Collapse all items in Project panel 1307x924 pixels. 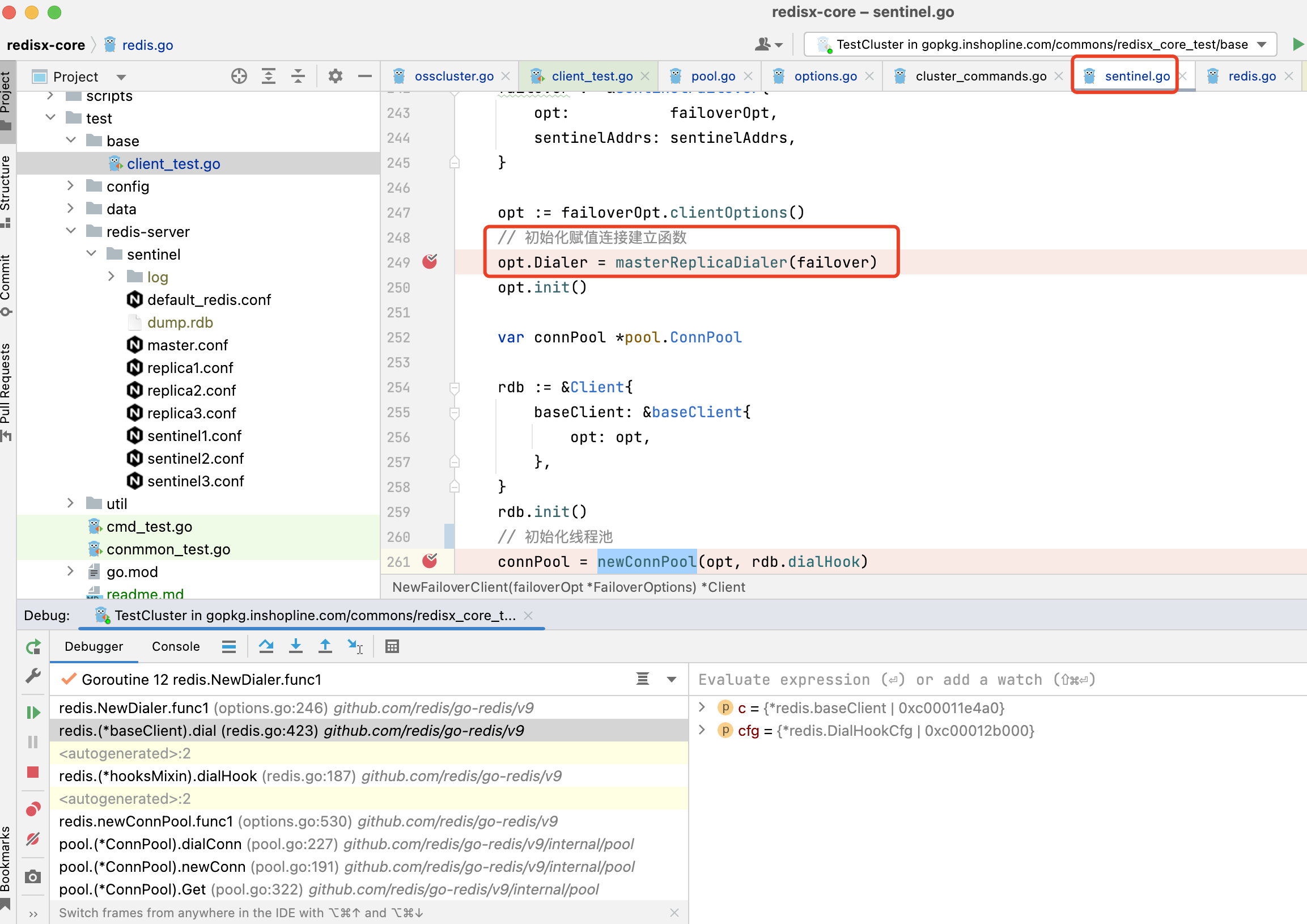(x=298, y=77)
